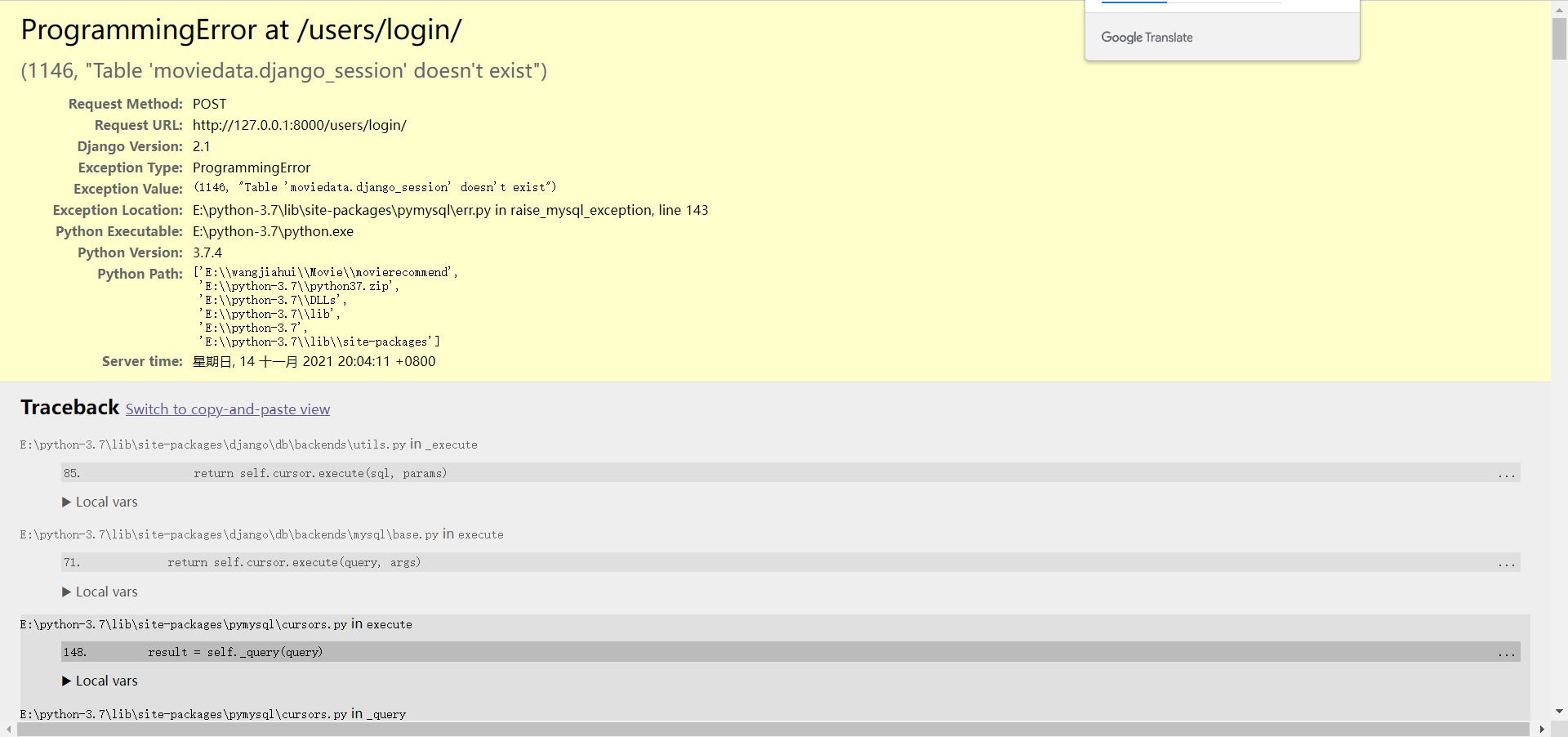Open the copy-and-paste view of the traceback
The height and width of the screenshot is (737, 1568).
228,409
